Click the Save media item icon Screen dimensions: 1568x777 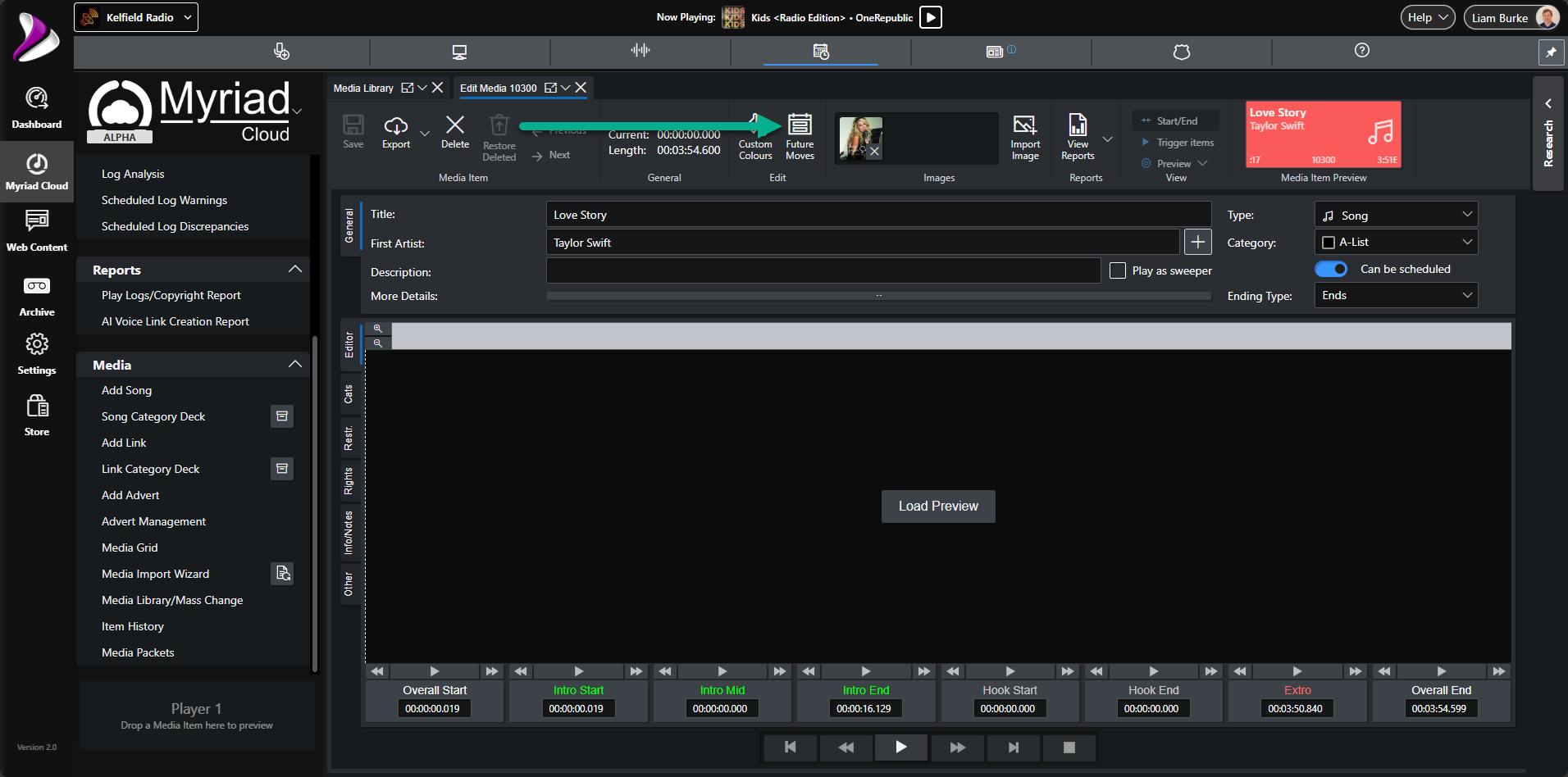pyautogui.click(x=353, y=131)
